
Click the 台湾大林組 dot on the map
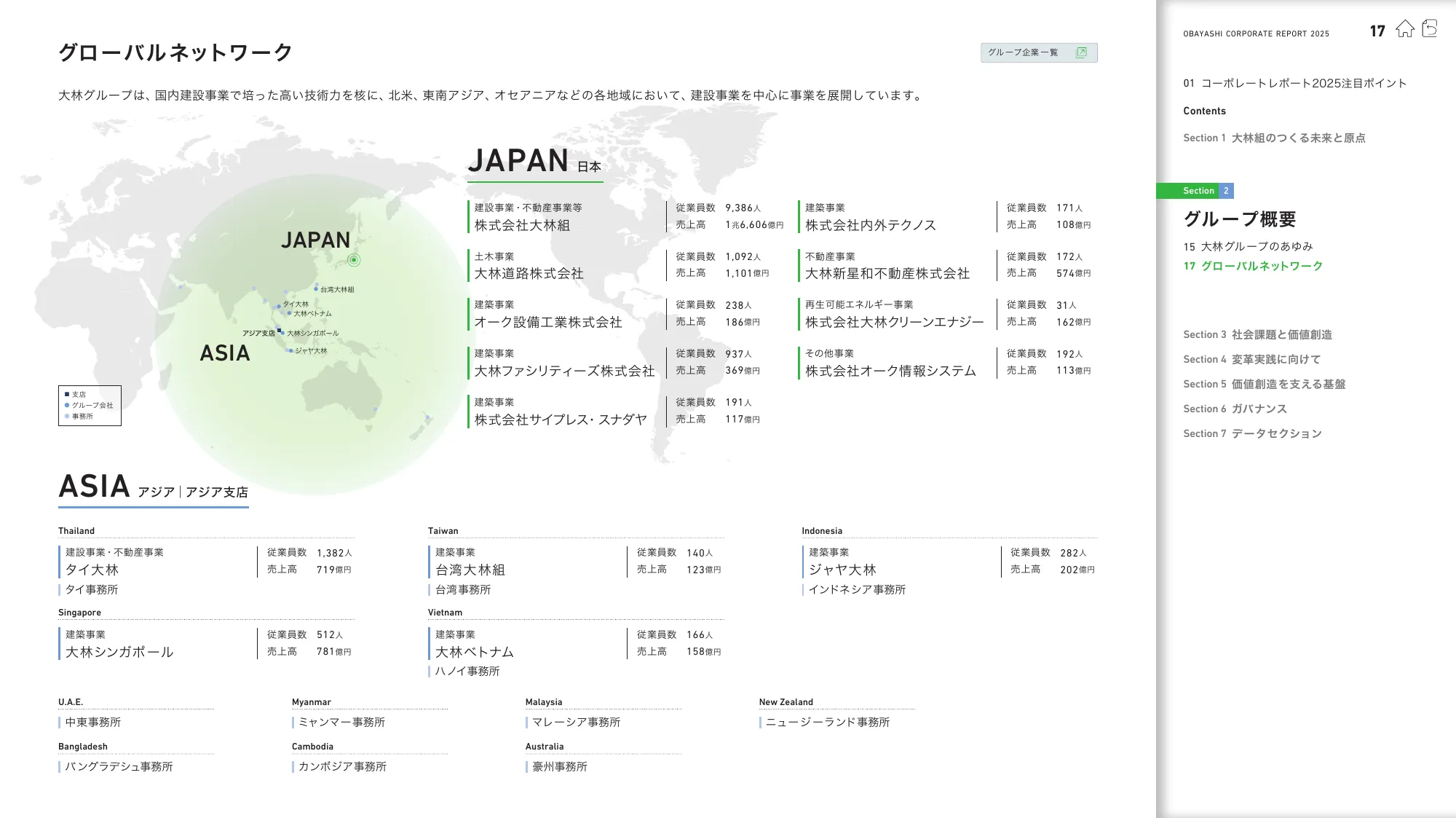pyautogui.click(x=316, y=289)
